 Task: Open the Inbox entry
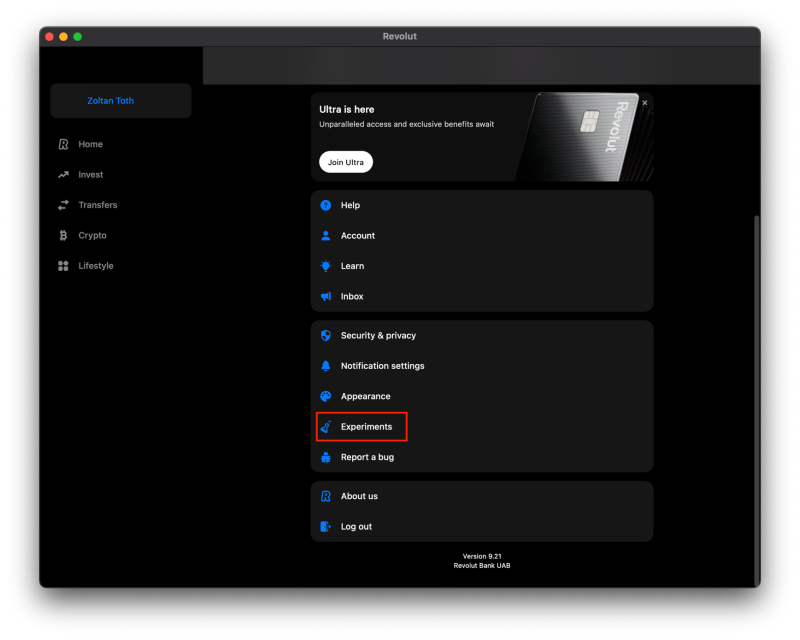point(482,297)
